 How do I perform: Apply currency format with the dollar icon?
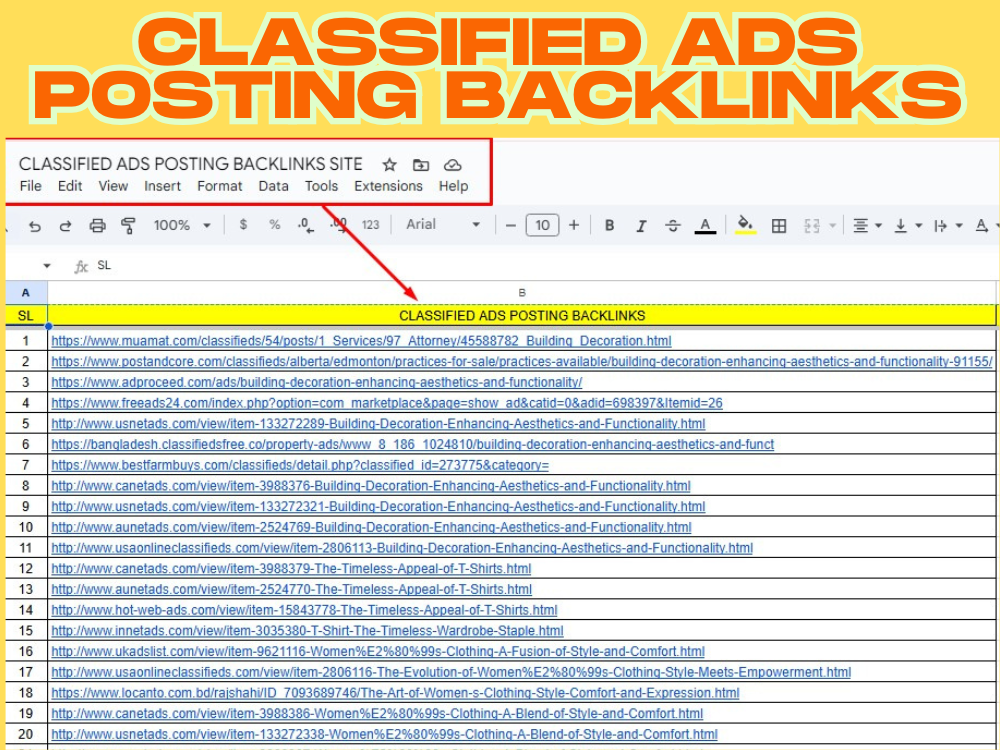243,225
